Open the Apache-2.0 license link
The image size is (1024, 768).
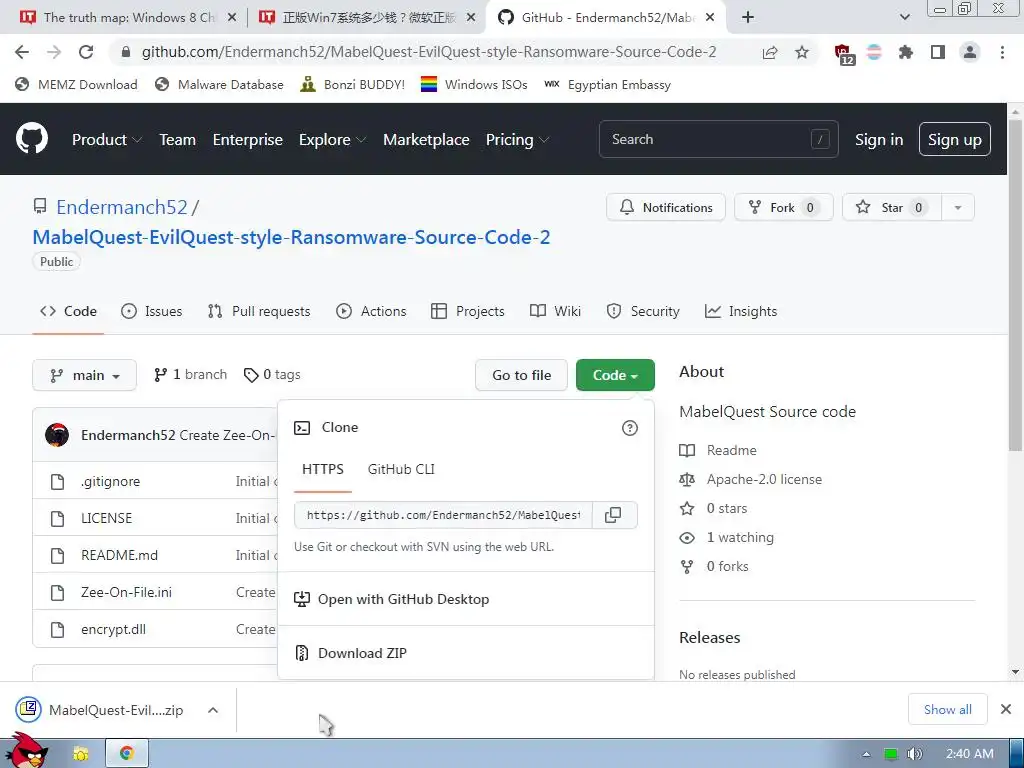[764, 479]
